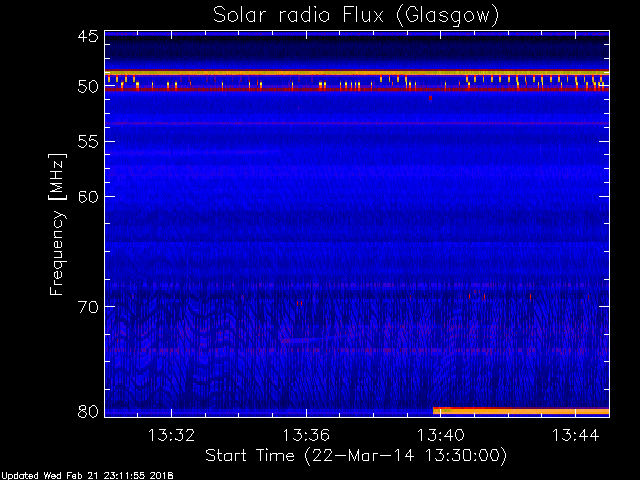Click the 80 MHz frequency tick label
This screenshot has height=480, width=640.
87,412
